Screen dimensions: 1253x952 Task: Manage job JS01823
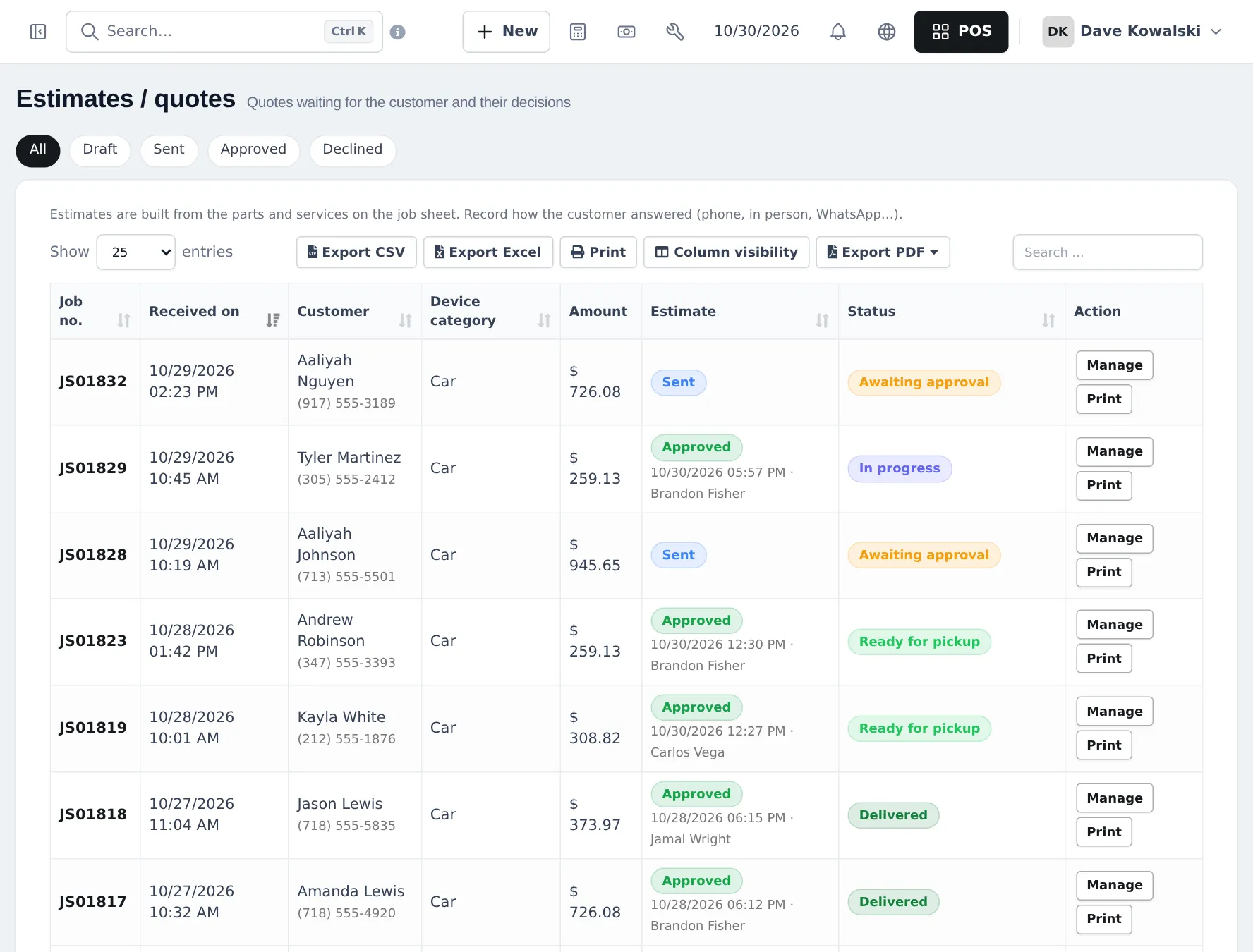[1114, 625]
